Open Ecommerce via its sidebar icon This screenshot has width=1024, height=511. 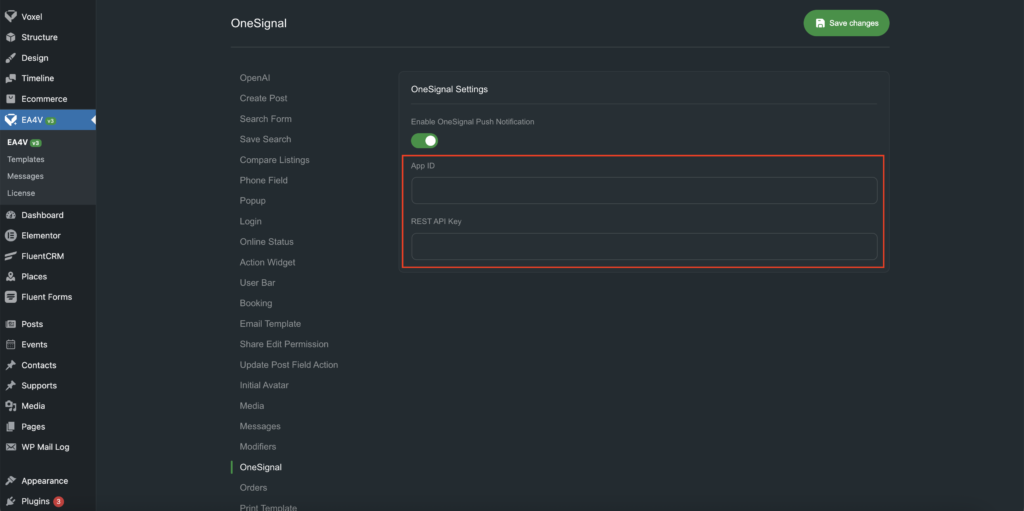pyautogui.click(x=11, y=99)
